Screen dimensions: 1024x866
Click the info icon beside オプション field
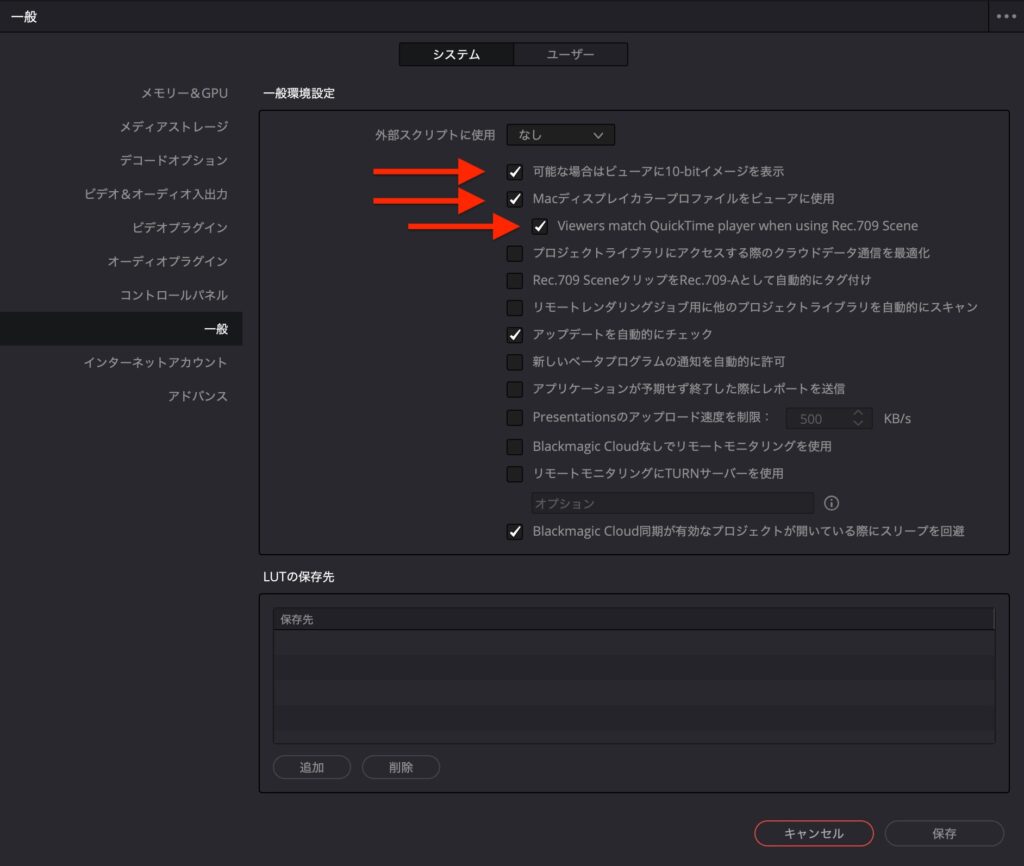830,503
